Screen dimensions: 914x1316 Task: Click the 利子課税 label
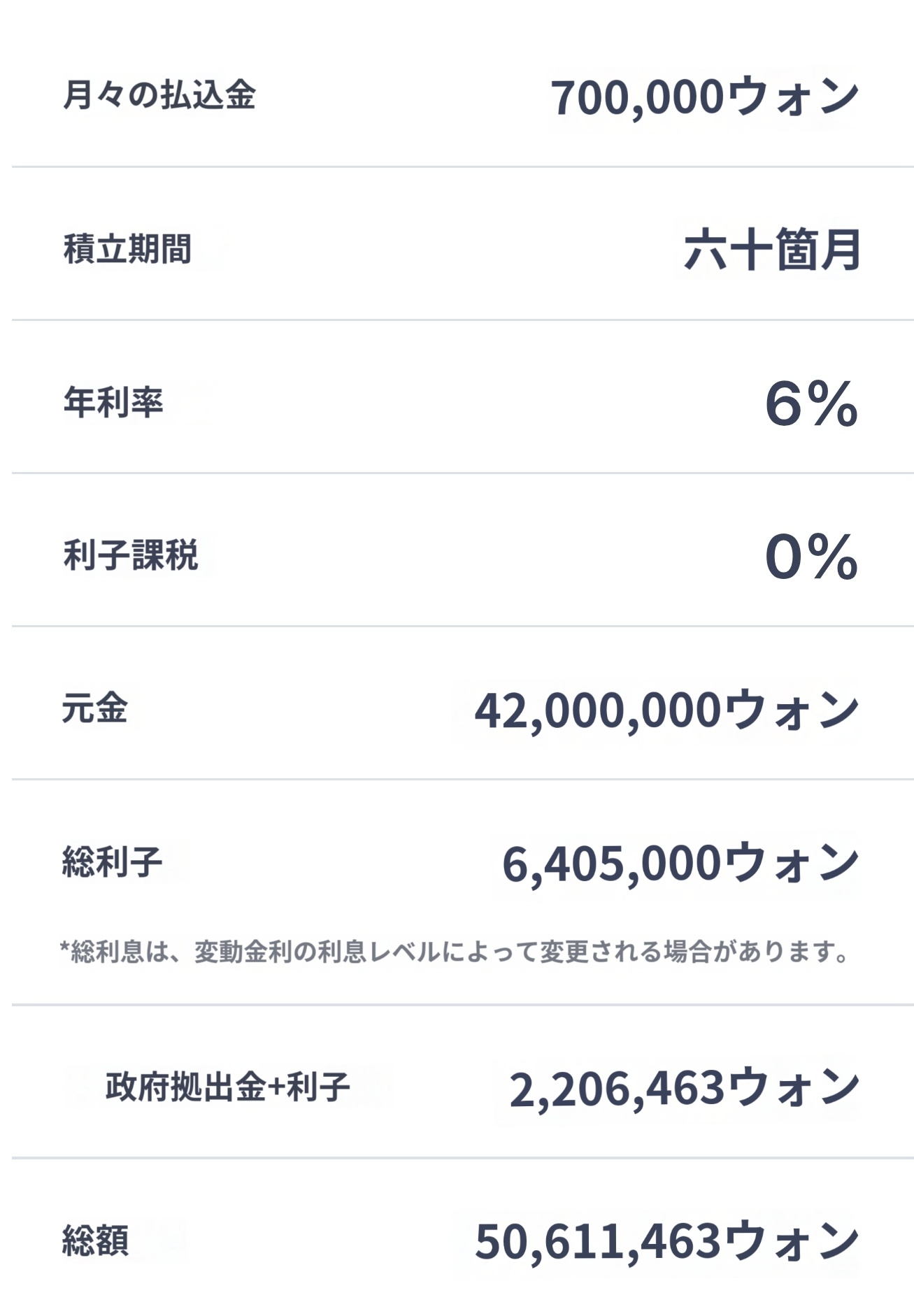131,555
